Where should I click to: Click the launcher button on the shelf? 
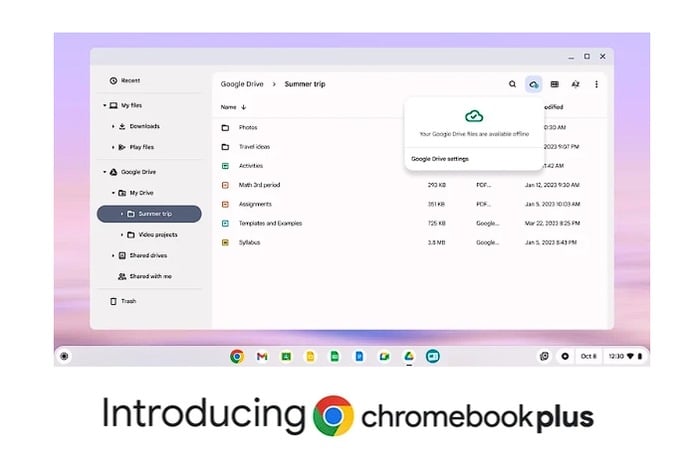tap(64, 356)
